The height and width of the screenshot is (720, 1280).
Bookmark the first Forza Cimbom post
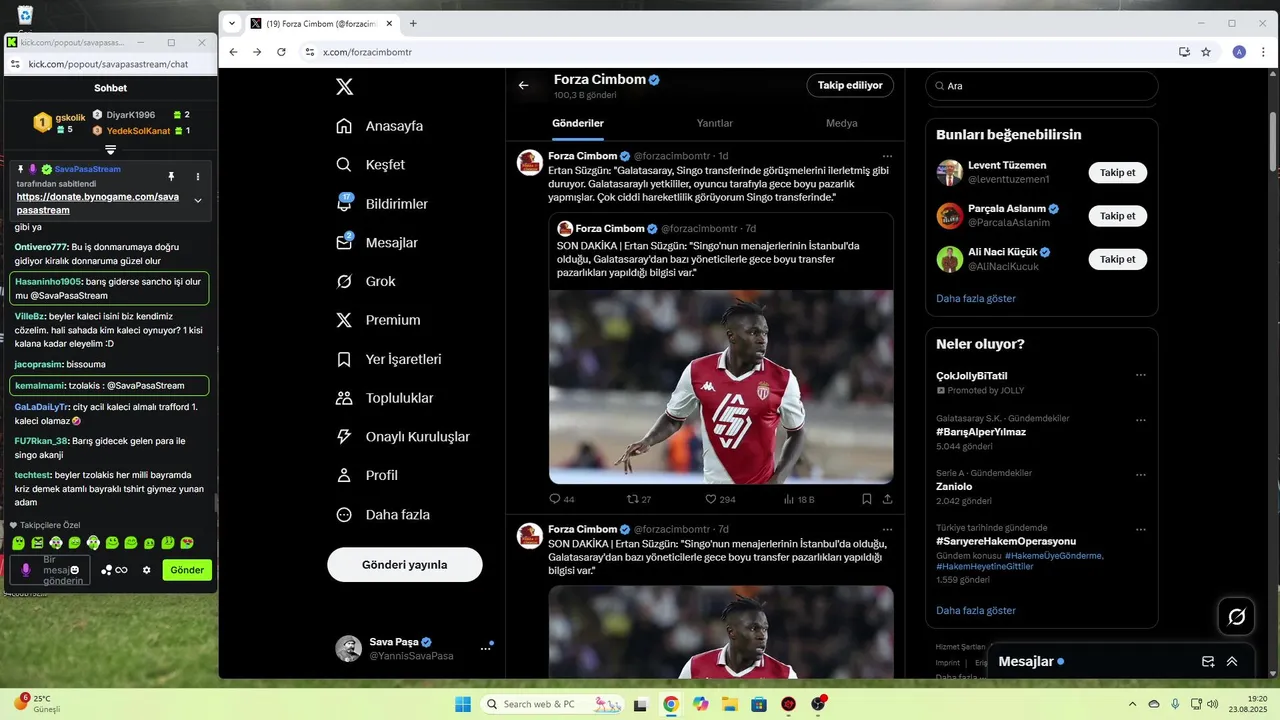coord(867,499)
